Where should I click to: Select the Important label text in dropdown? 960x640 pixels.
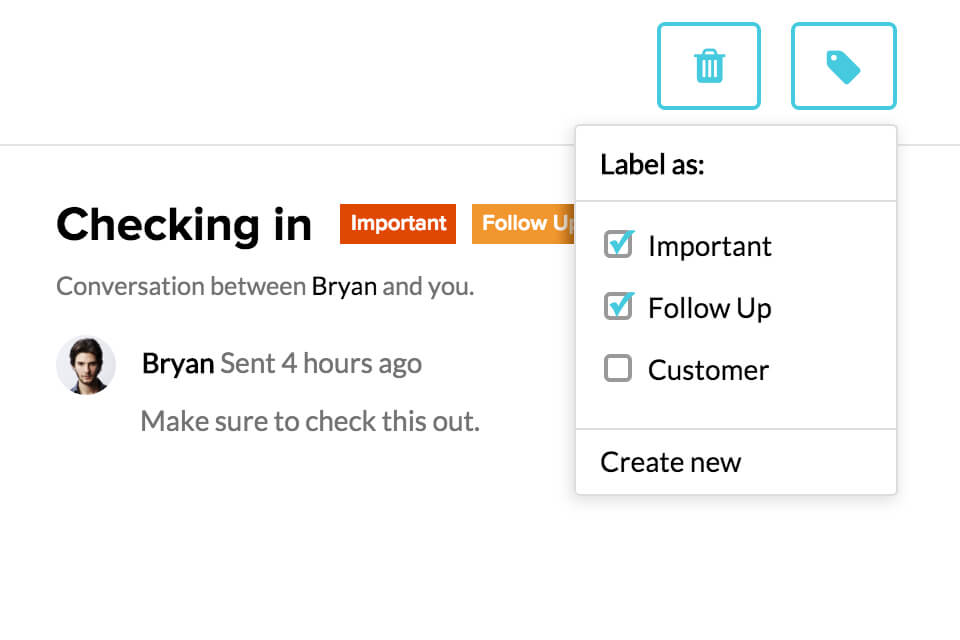(709, 246)
